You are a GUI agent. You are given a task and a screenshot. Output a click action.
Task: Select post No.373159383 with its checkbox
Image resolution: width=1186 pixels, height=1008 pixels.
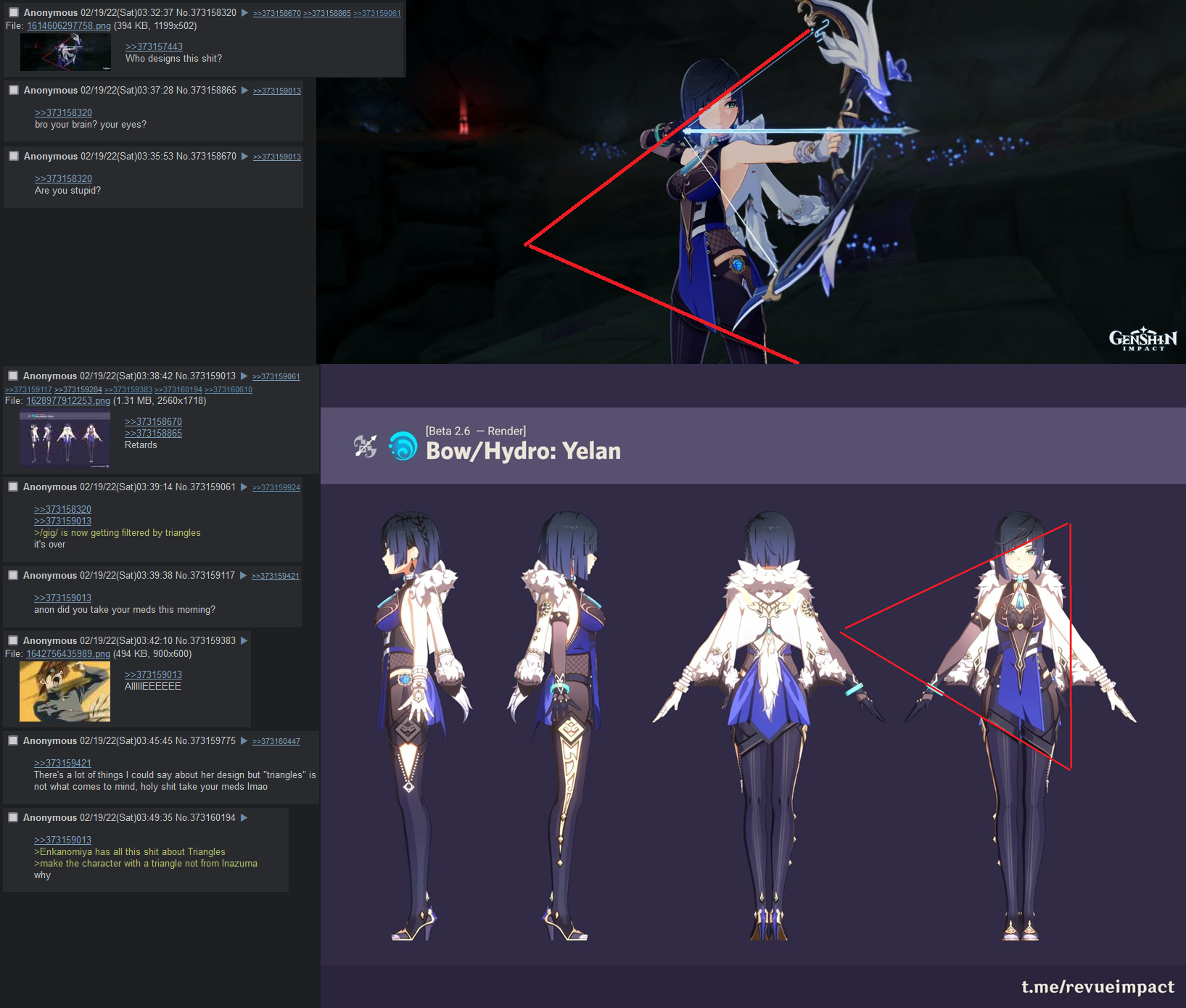[x=13, y=640]
